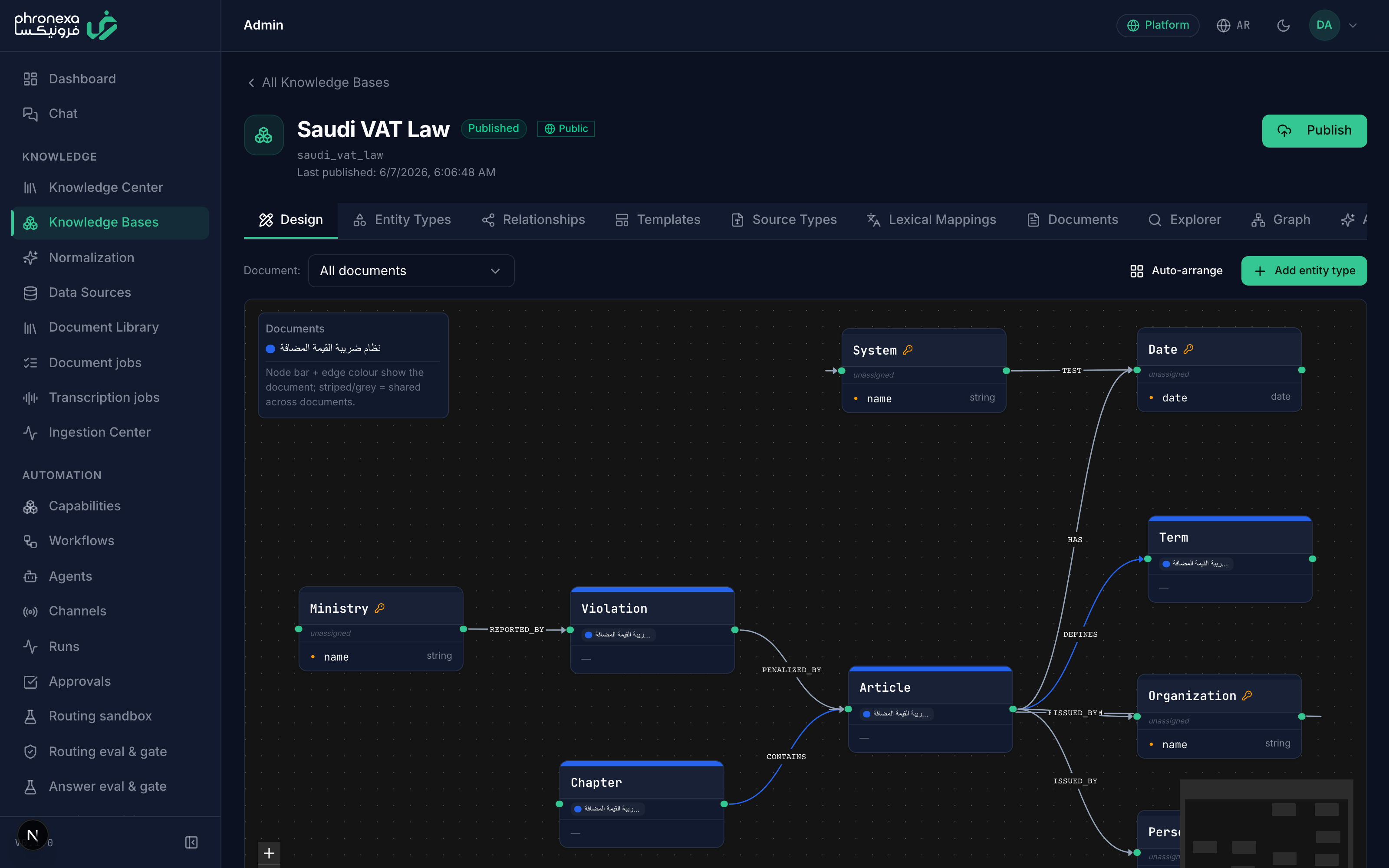Click the Next.js N badge
Screen dimensions: 1389x868
33,835
